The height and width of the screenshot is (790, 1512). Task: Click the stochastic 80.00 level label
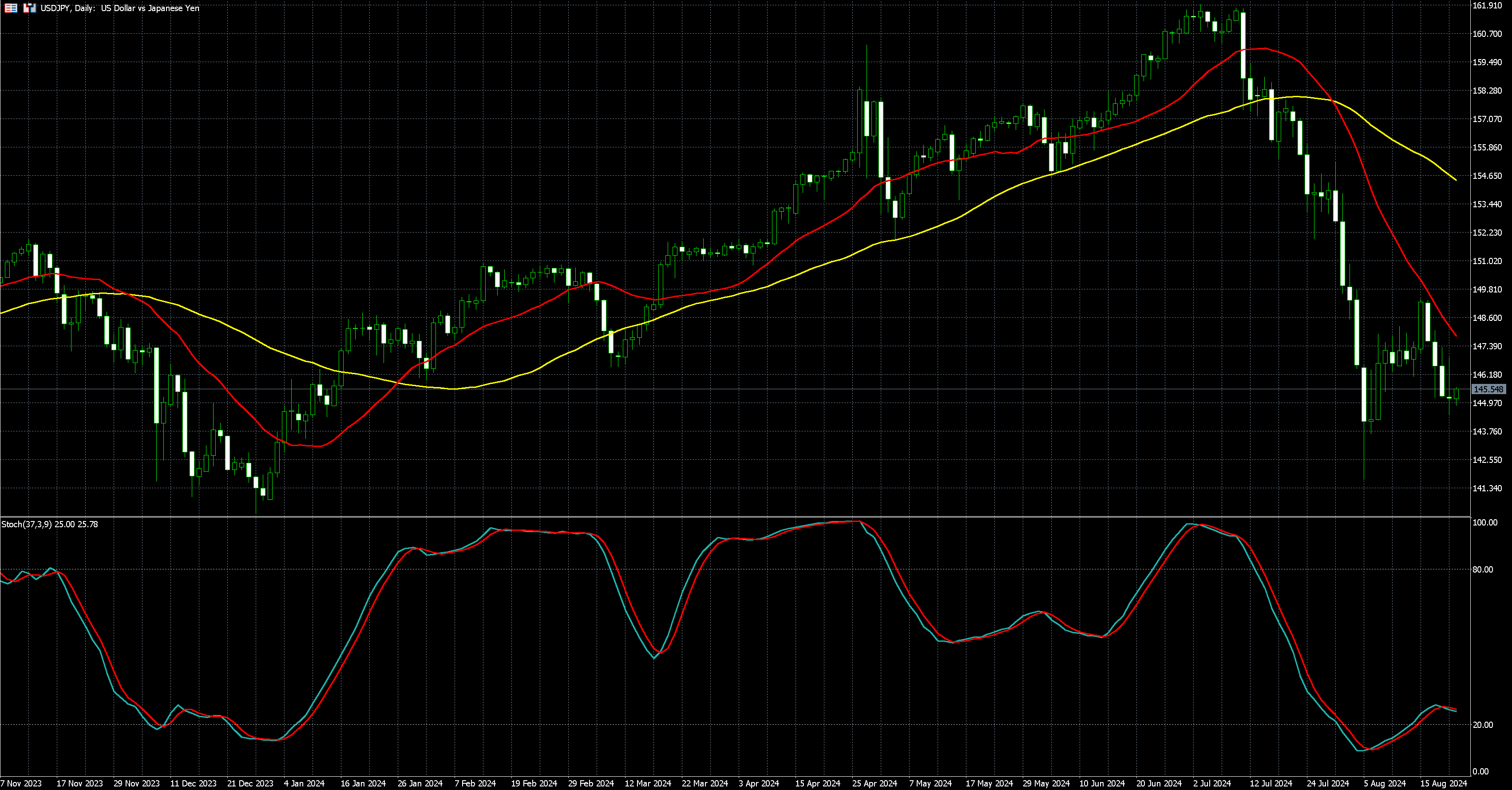point(1483,569)
